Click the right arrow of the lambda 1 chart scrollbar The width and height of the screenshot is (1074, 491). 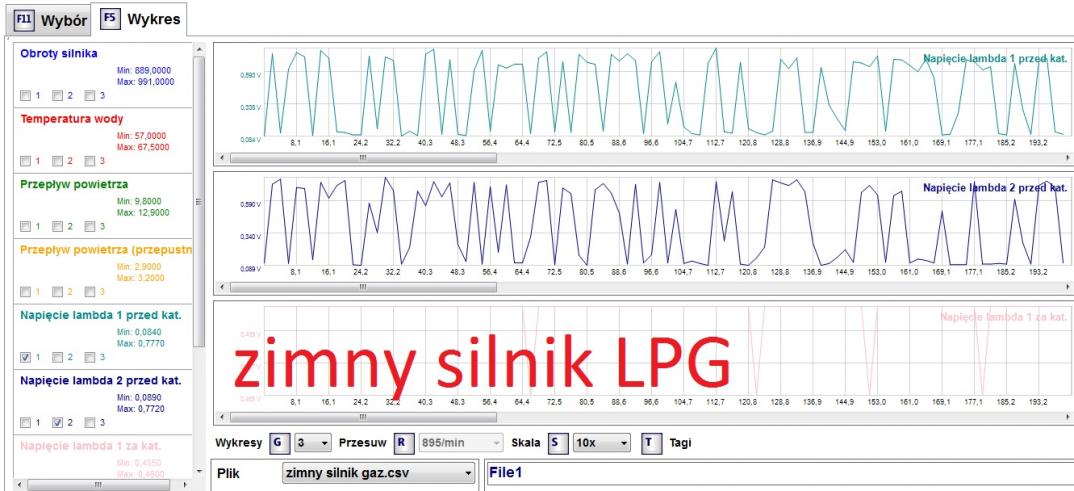1069,158
